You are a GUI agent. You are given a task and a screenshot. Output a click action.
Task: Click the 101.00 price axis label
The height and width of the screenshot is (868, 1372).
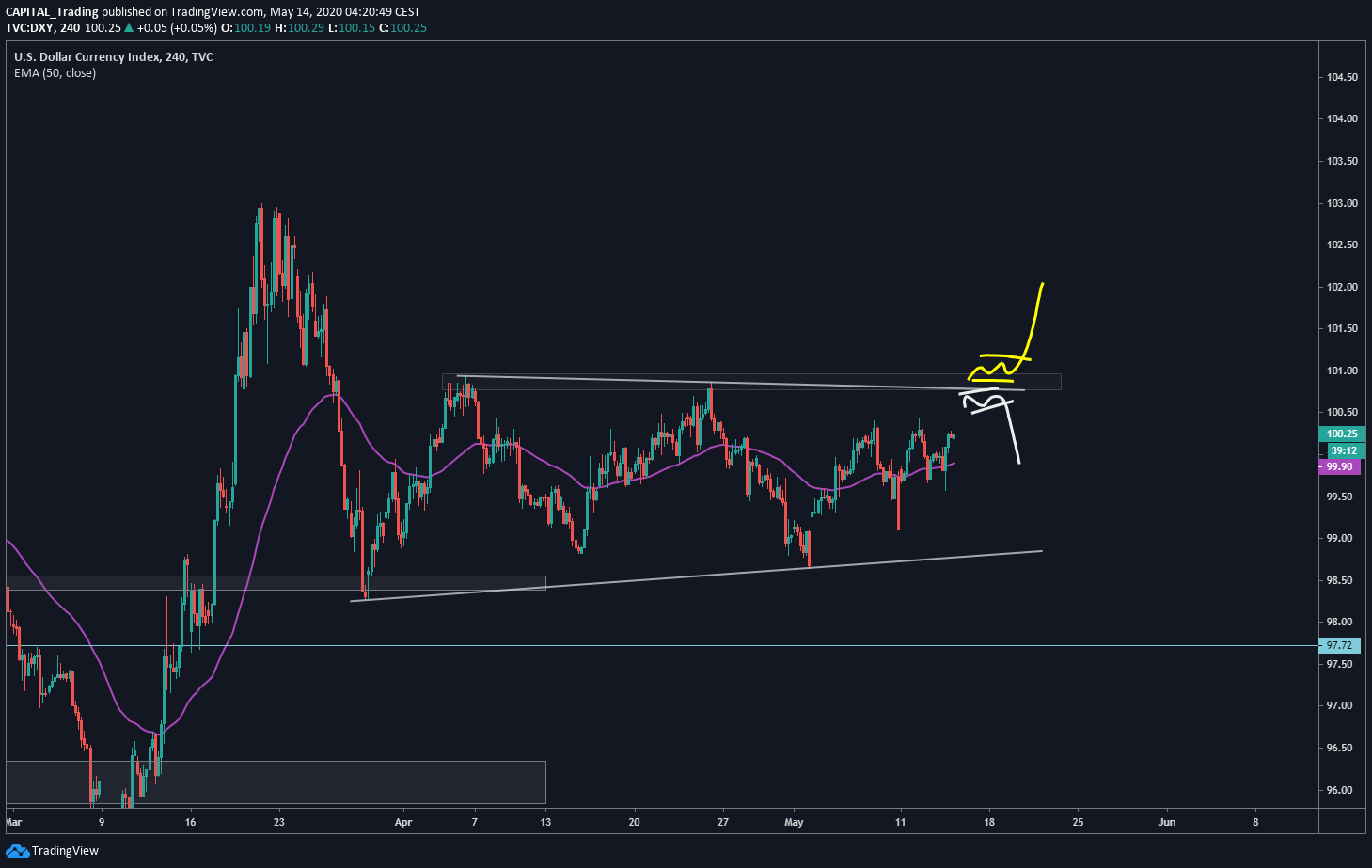1342,371
